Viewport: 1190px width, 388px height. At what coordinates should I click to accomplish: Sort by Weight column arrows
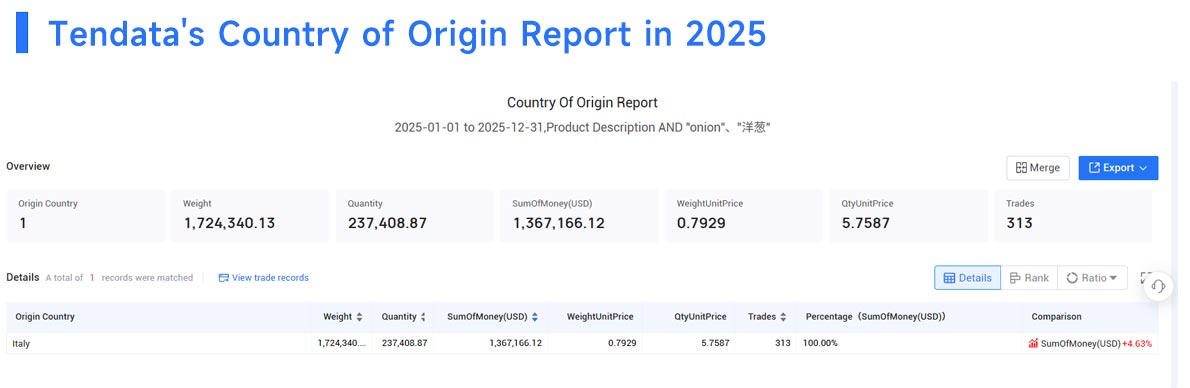pyautogui.click(x=359, y=317)
